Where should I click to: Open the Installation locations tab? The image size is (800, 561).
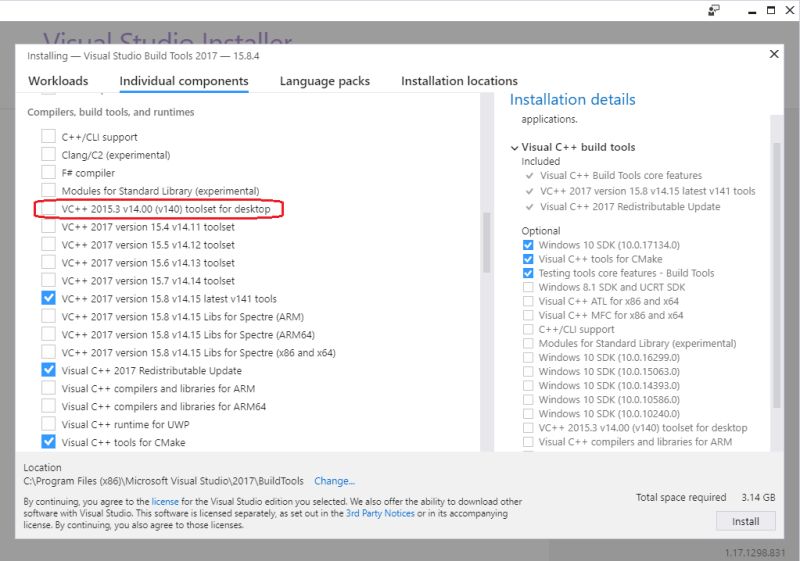tap(459, 81)
